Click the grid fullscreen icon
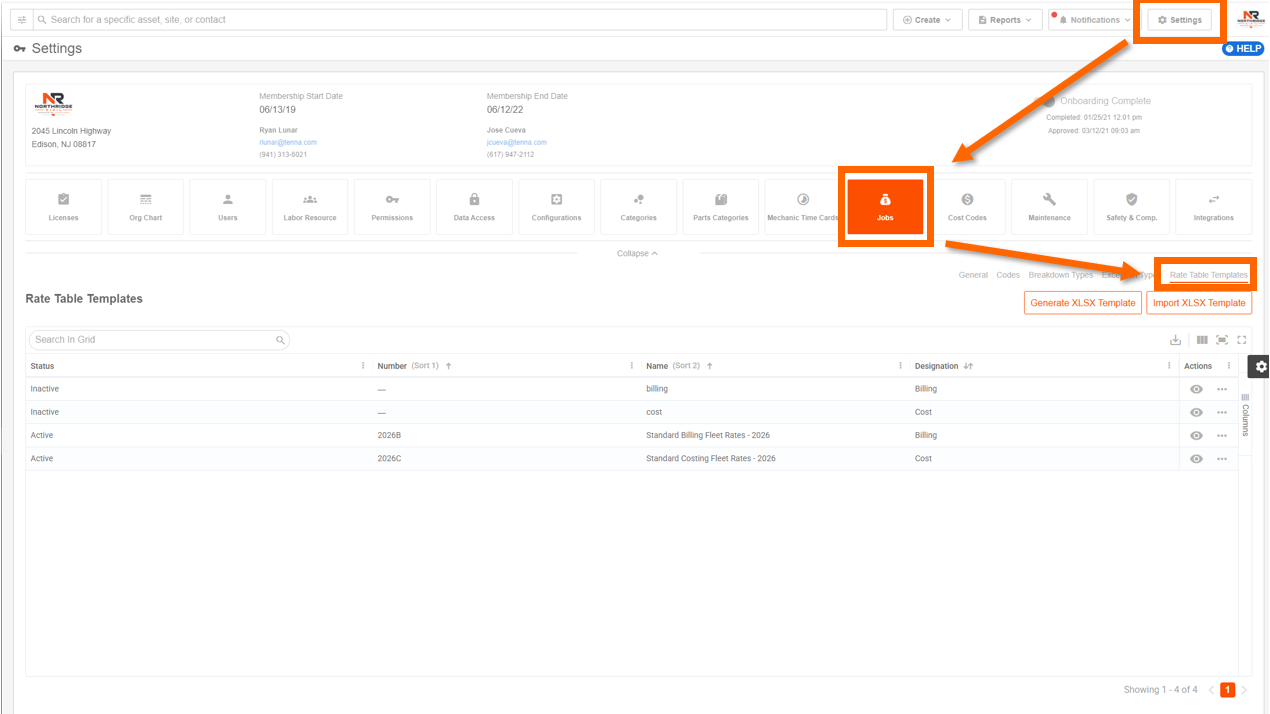Image resolution: width=1270 pixels, height=714 pixels. (1242, 340)
